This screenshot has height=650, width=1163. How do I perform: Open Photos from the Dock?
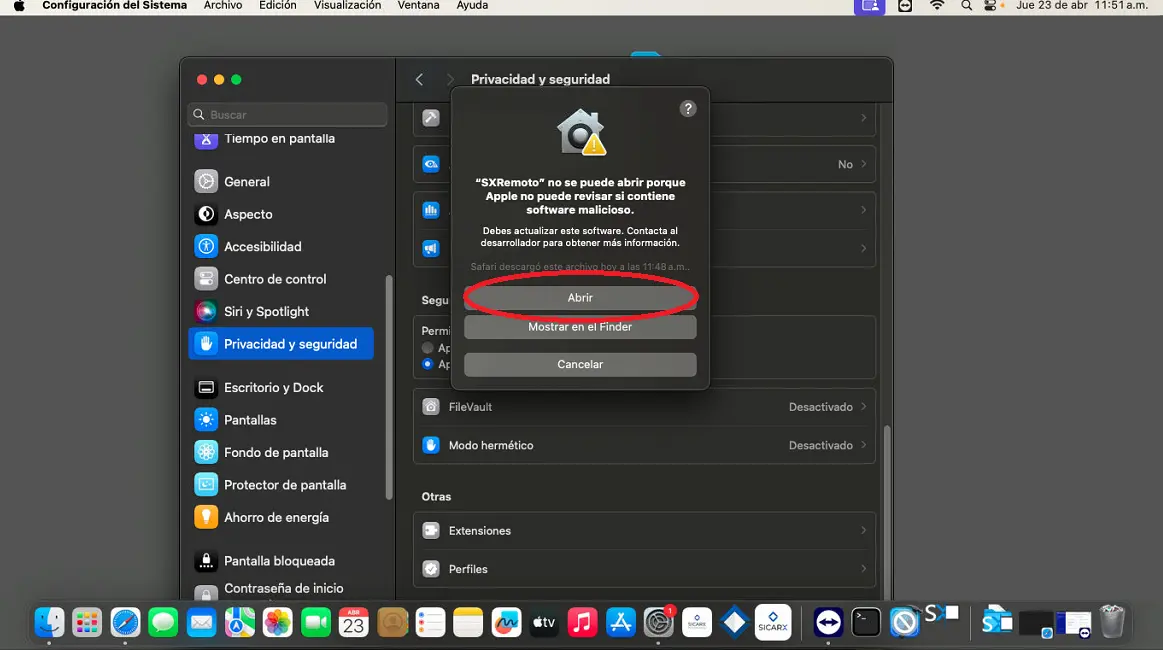277,623
